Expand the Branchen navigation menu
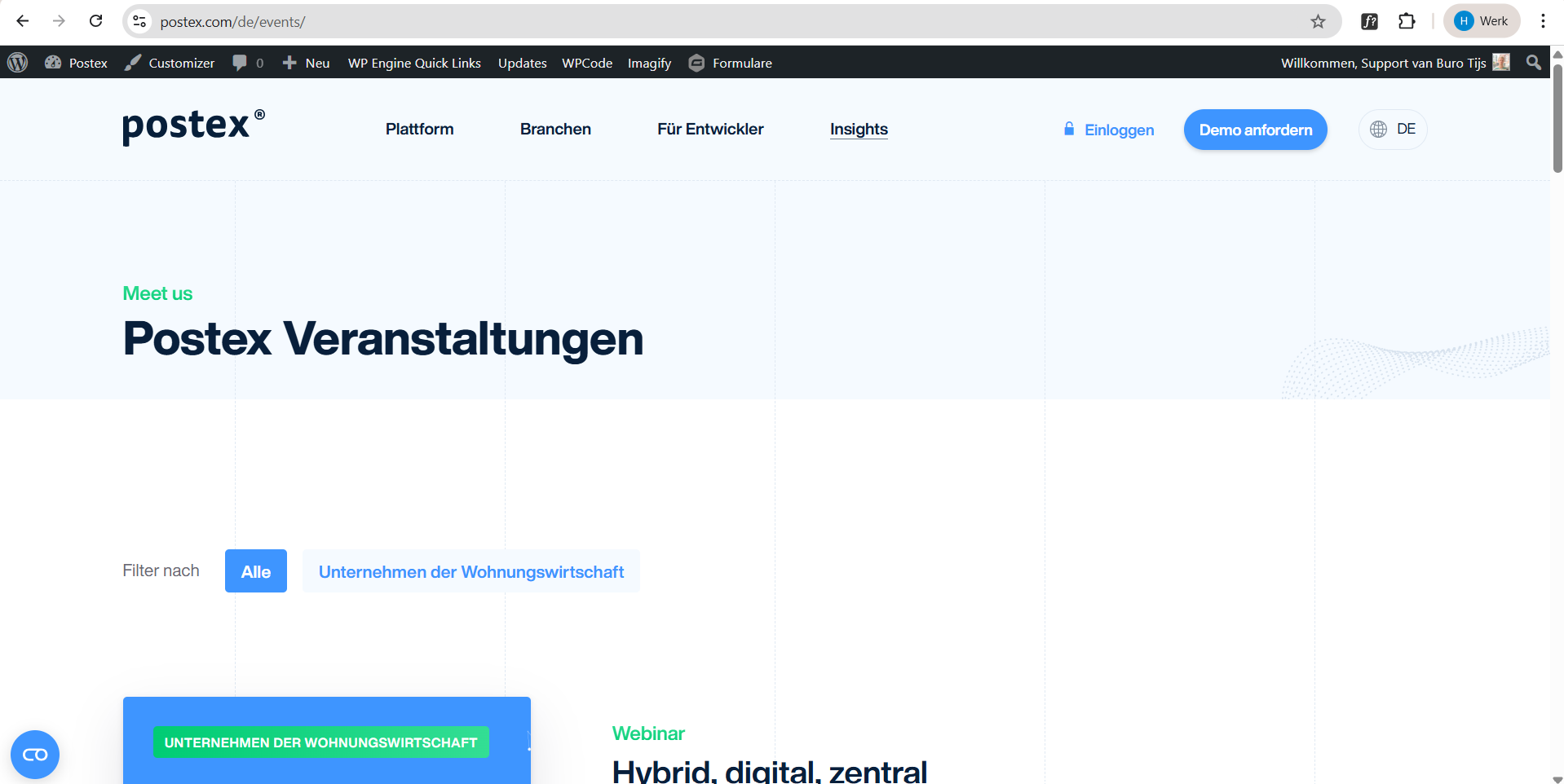Image resolution: width=1564 pixels, height=784 pixels. tap(555, 130)
